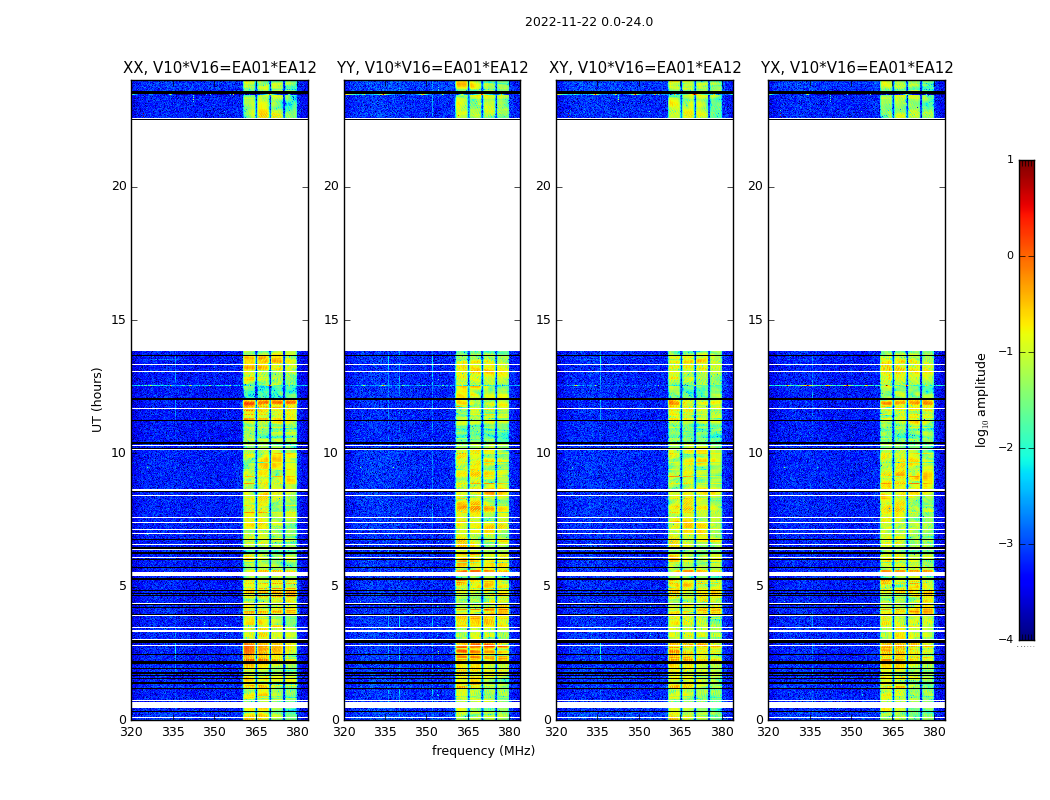This screenshot has height=800, width=1050.
Task: Select the XX, V10*V16=EA01*EA12 panel title
Action: (219, 68)
